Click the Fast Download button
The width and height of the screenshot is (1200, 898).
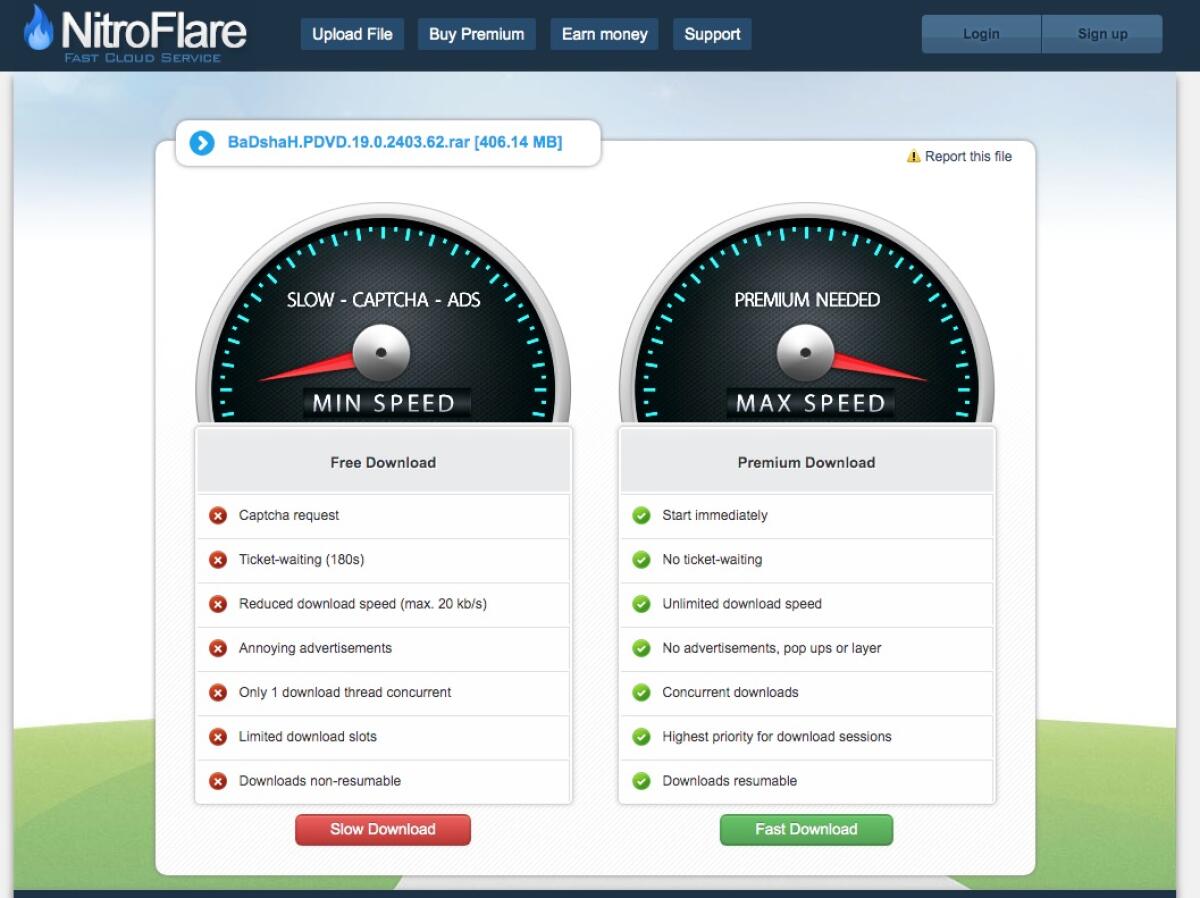(x=806, y=829)
